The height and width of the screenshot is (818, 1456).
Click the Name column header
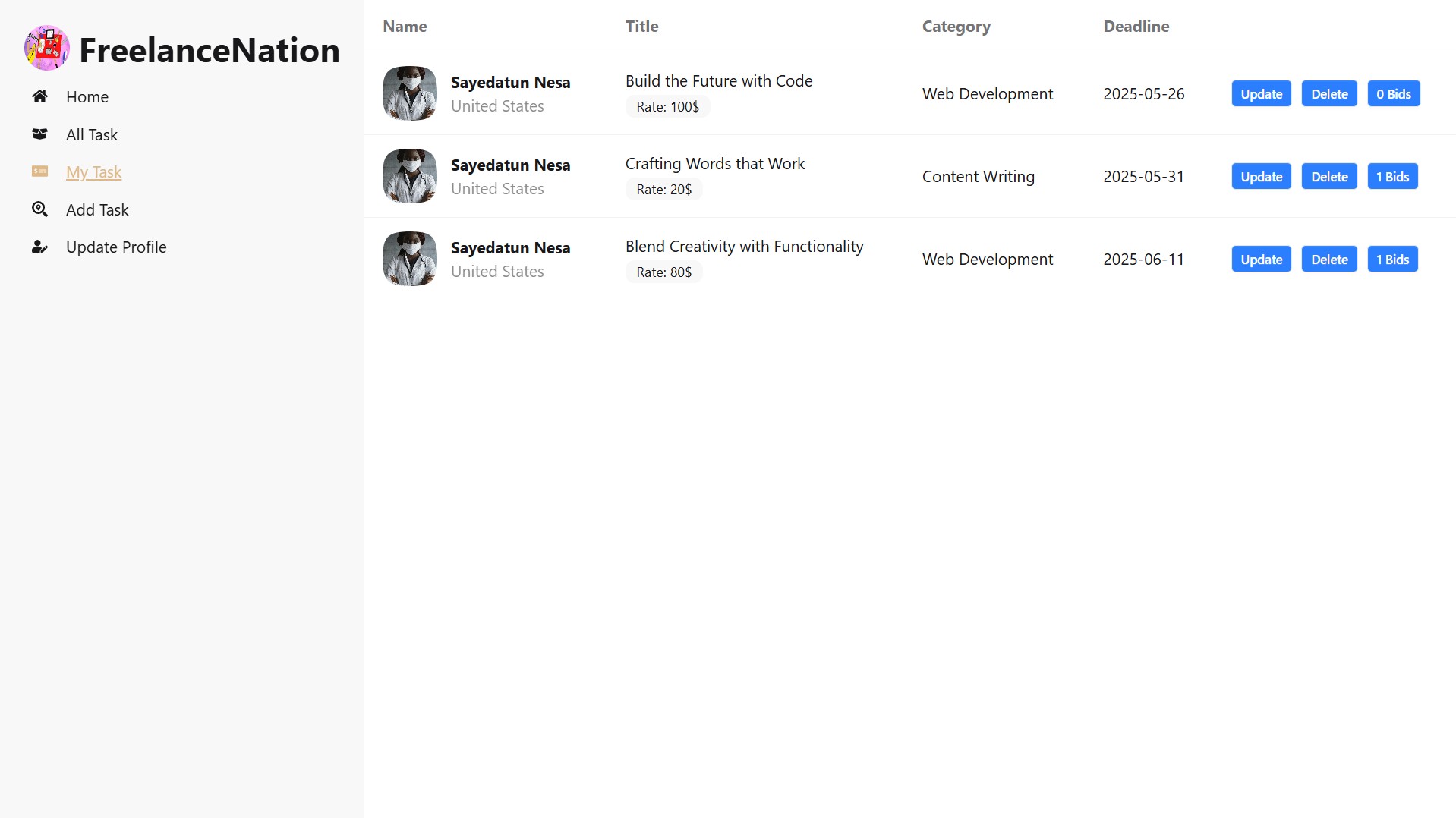pos(405,26)
